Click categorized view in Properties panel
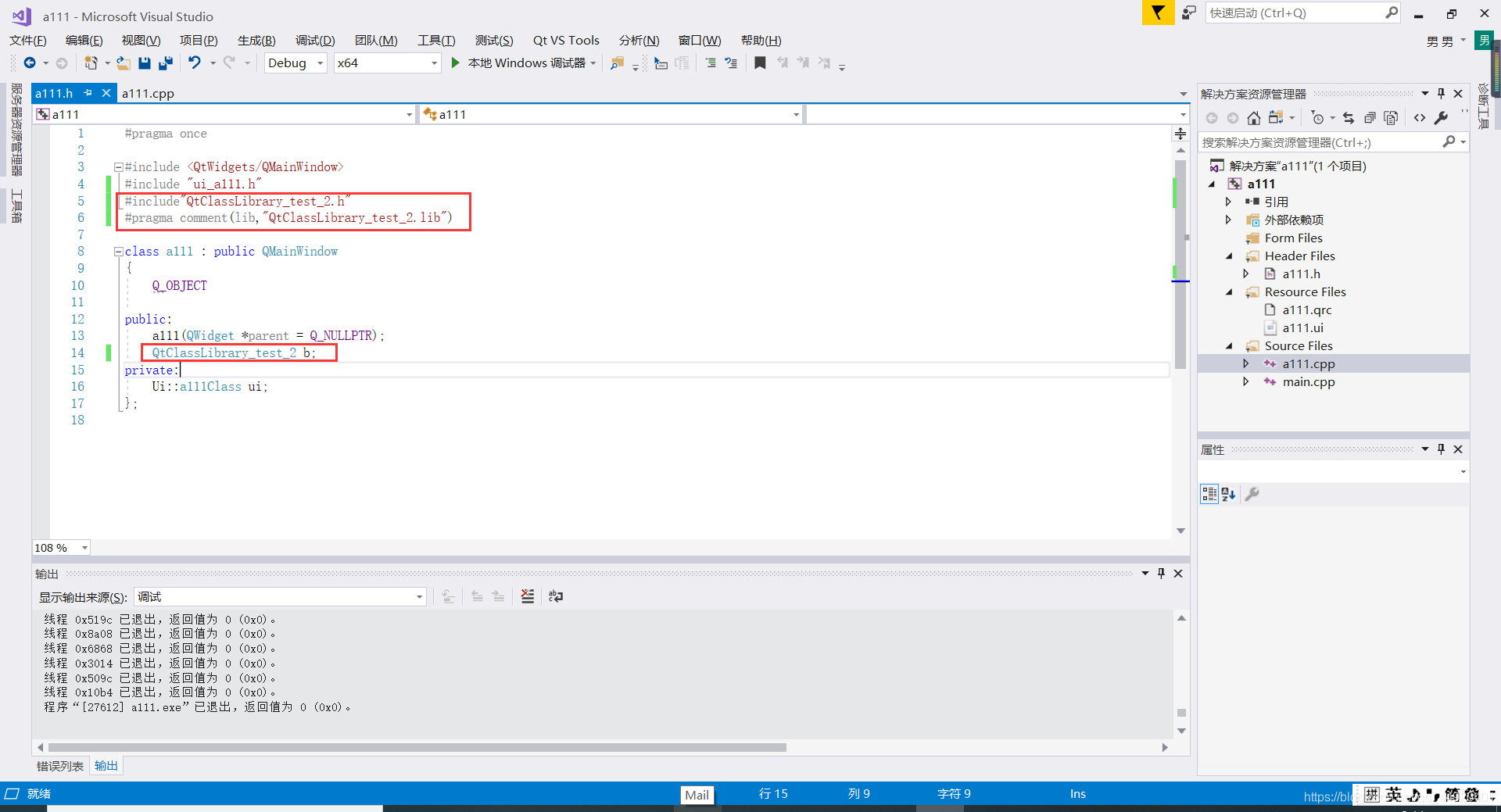 (1209, 494)
